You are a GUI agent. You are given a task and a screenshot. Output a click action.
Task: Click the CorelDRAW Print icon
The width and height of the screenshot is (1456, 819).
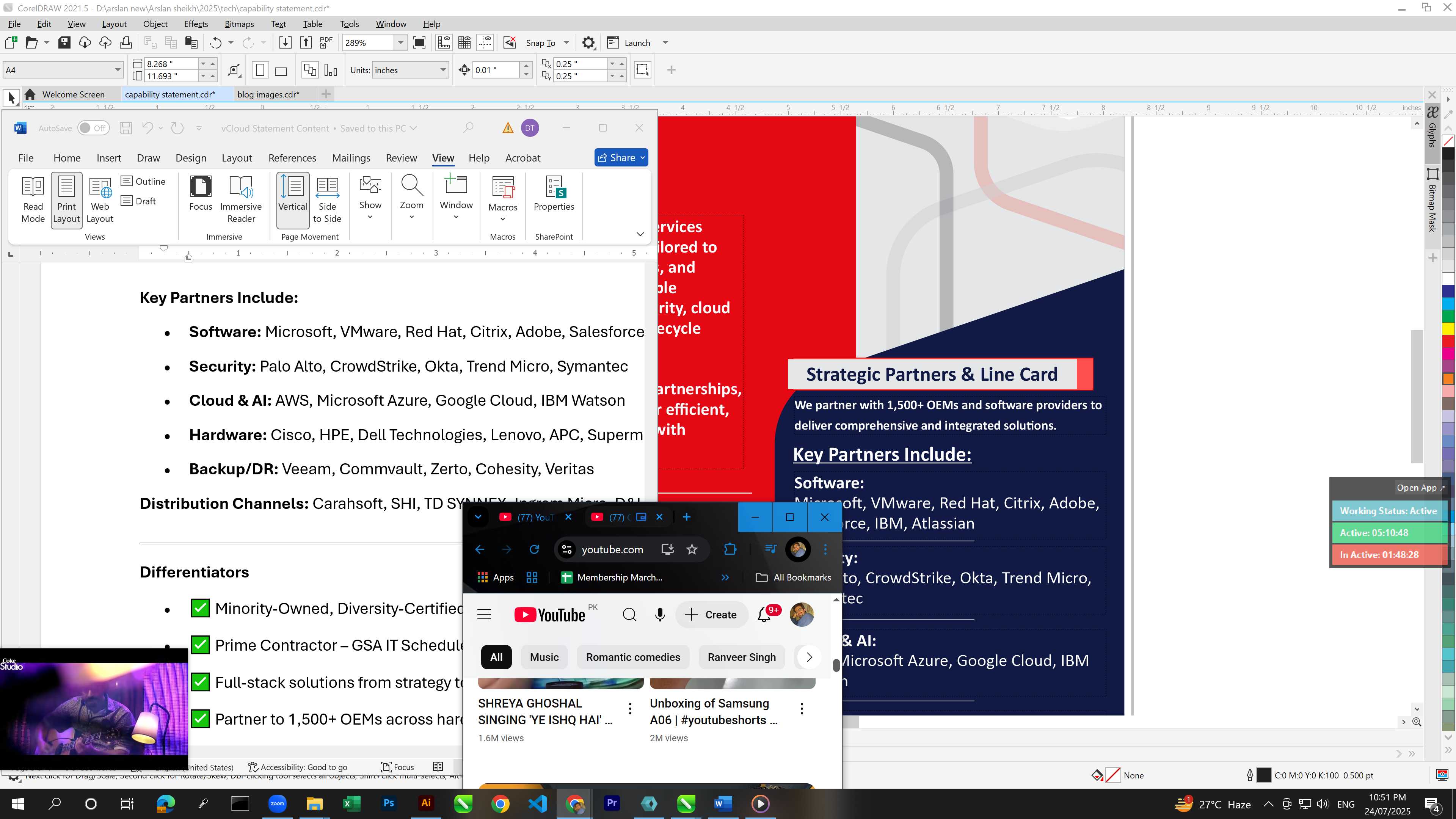point(126,42)
